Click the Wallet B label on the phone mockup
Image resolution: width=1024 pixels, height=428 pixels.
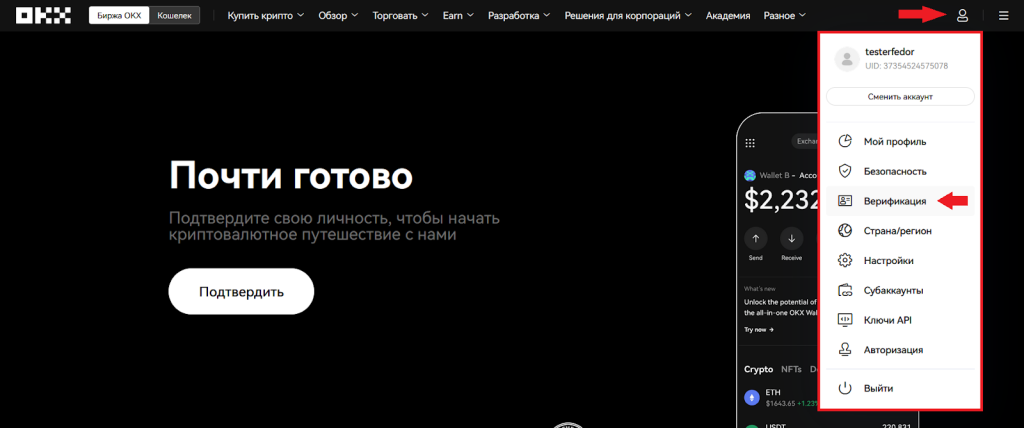775,175
